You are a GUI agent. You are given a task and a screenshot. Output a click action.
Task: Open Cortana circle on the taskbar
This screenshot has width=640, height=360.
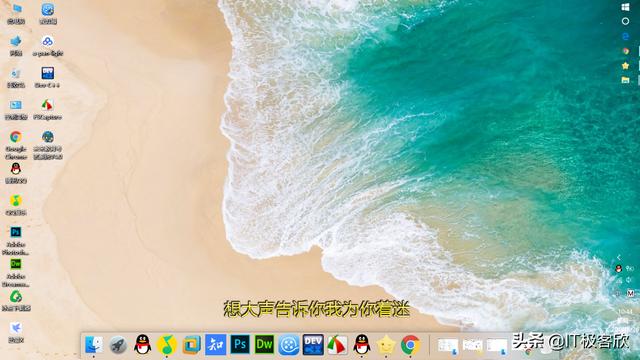coord(625,21)
